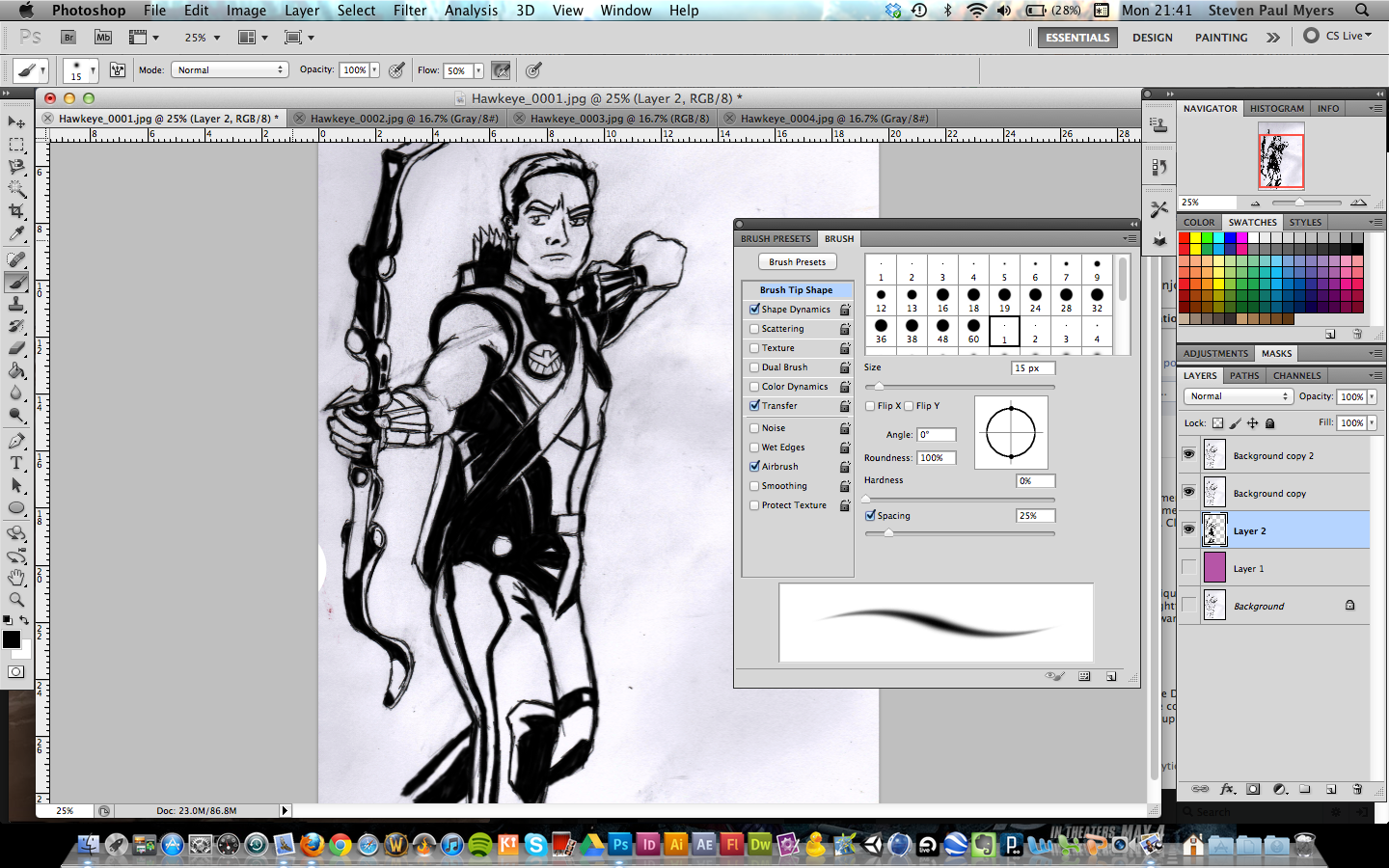This screenshot has height=868, width=1389.
Task: Open the layer blend mode dropdown
Action: (1238, 396)
